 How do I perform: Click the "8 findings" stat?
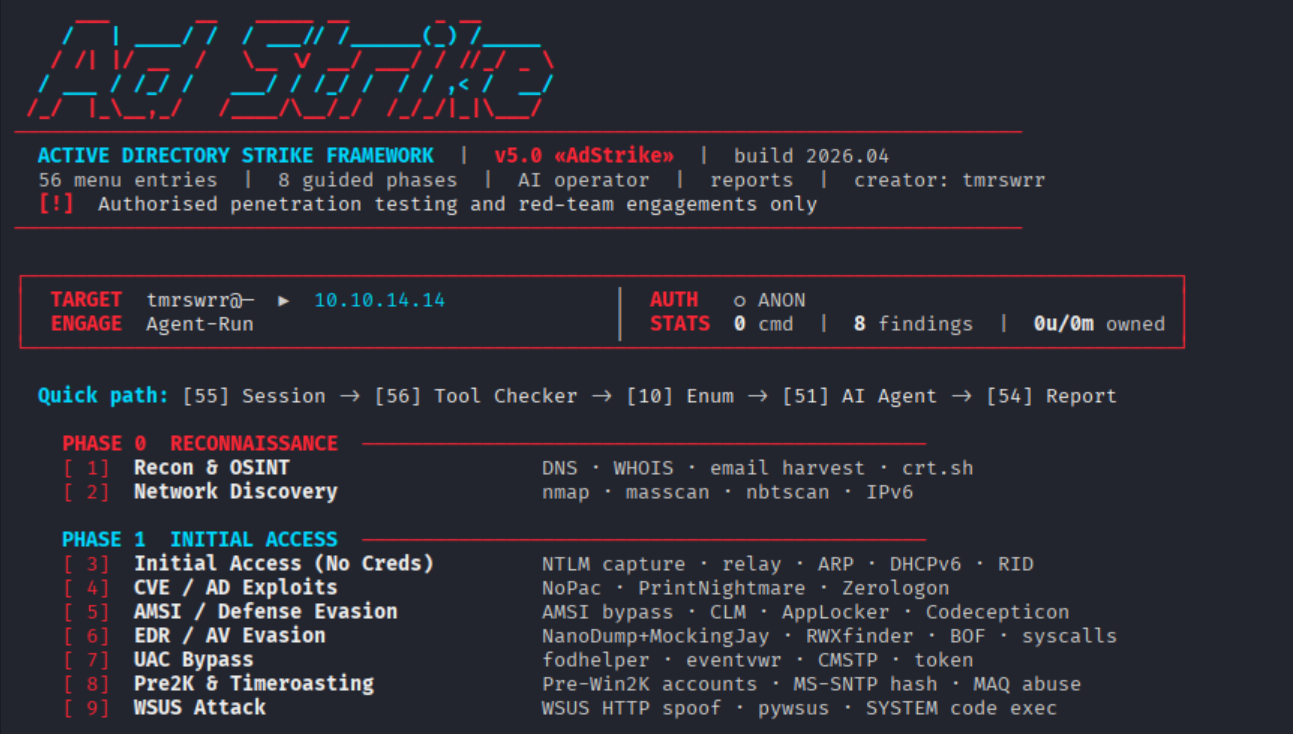coord(913,324)
